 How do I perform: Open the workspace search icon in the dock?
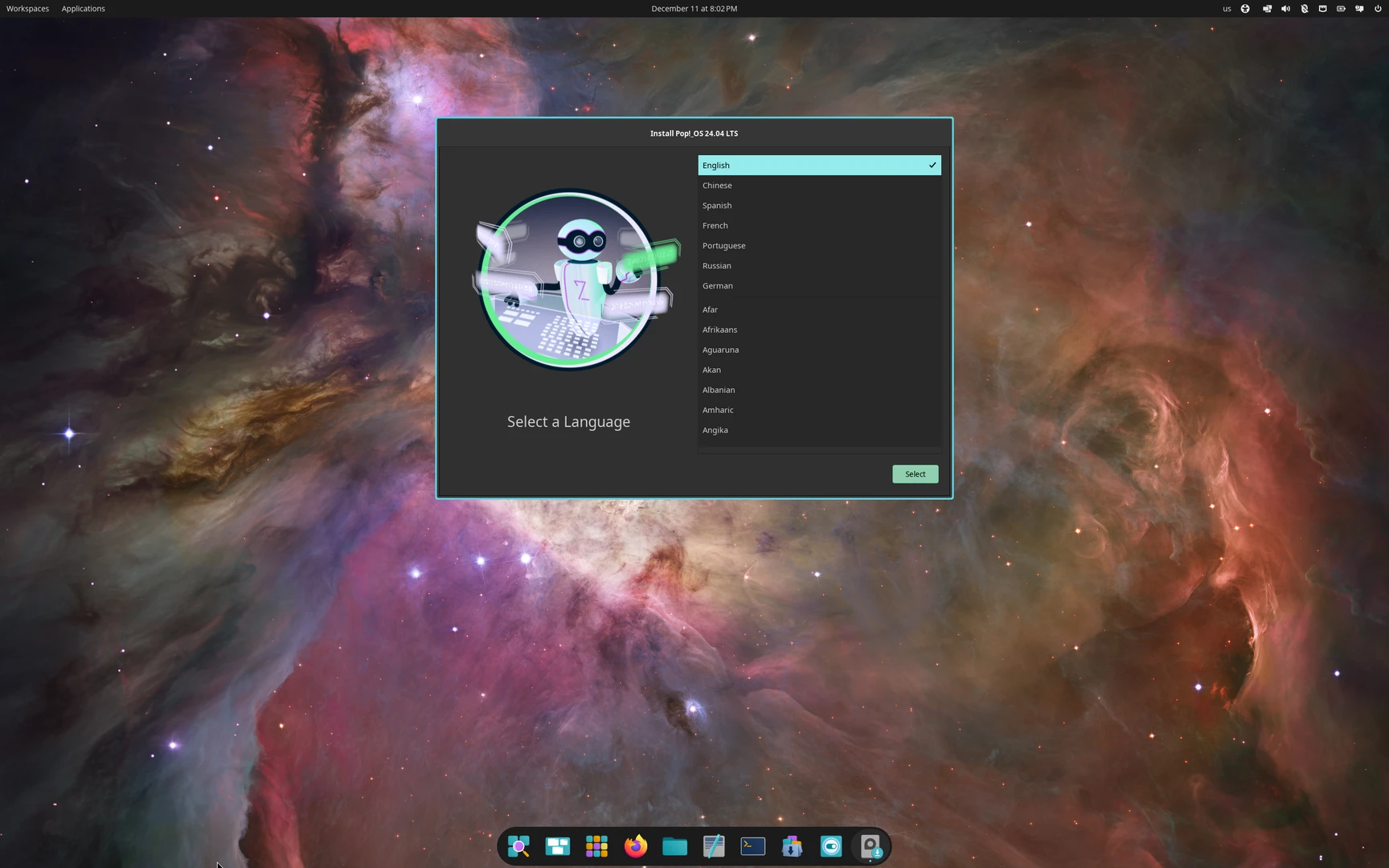pos(518,845)
